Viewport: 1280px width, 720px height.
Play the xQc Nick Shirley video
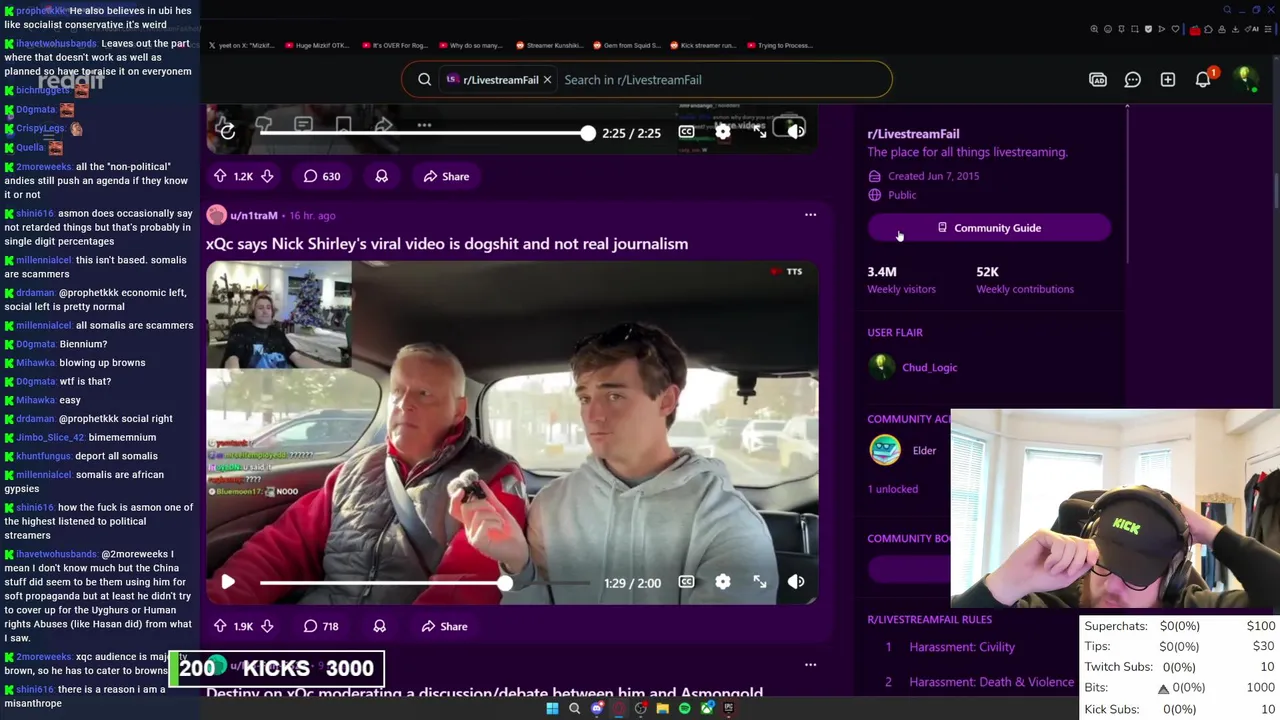point(228,582)
